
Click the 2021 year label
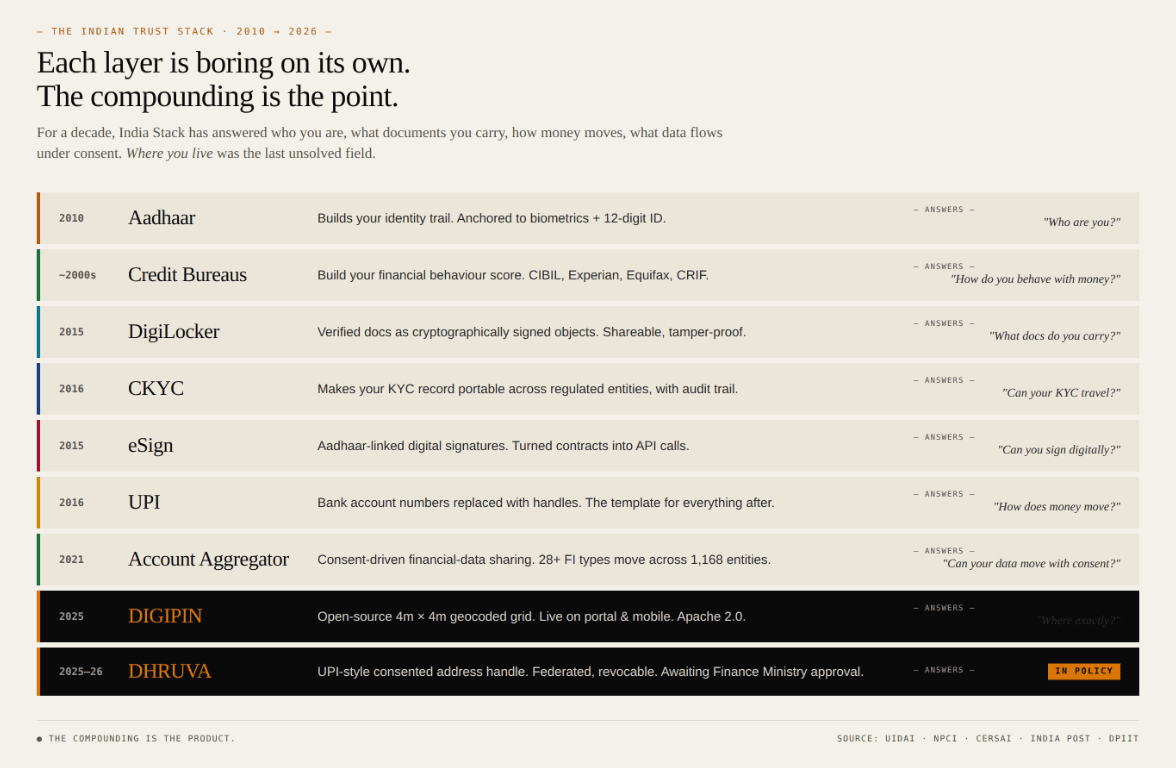point(71,560)
